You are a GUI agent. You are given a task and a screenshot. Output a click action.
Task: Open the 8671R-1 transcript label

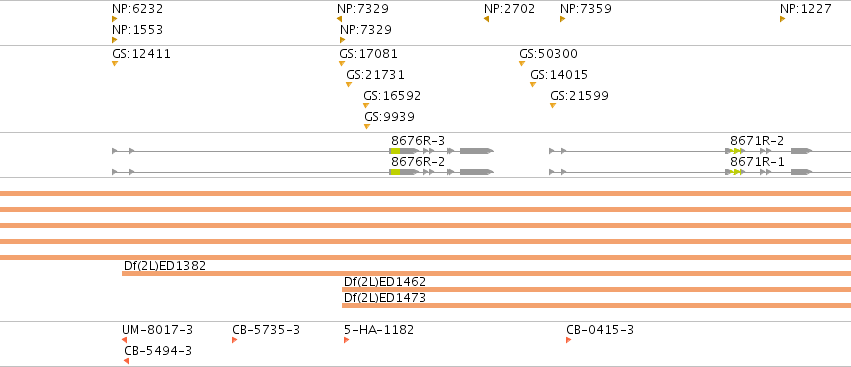(x=757, y=162)
